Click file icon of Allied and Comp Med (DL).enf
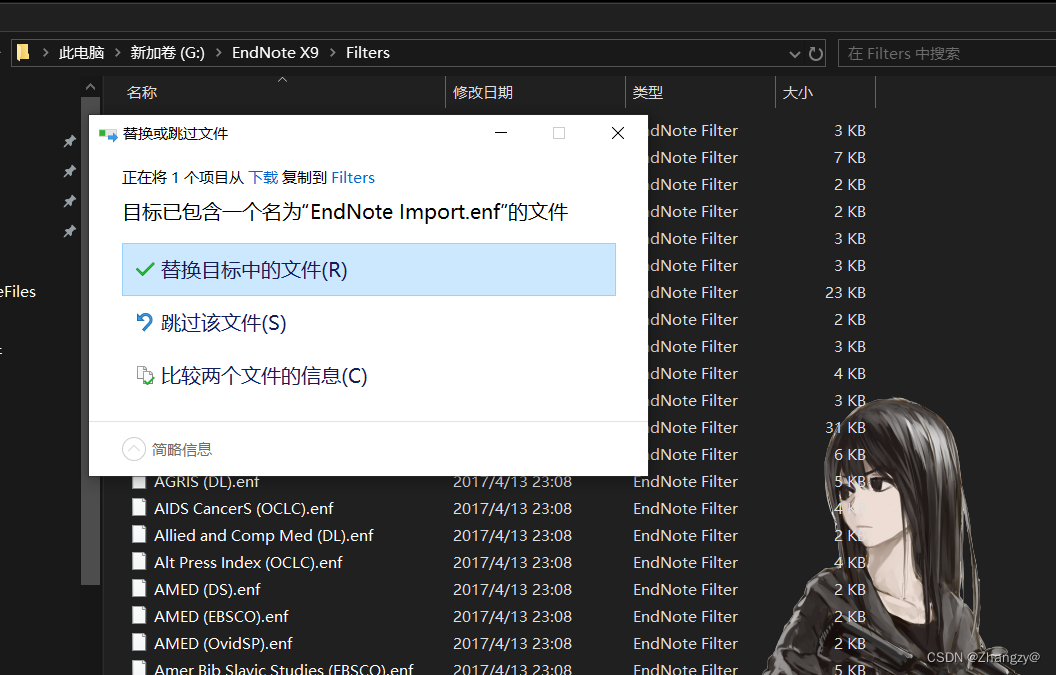This screenshot has width=1056, height=675. [x=139, y=534]
